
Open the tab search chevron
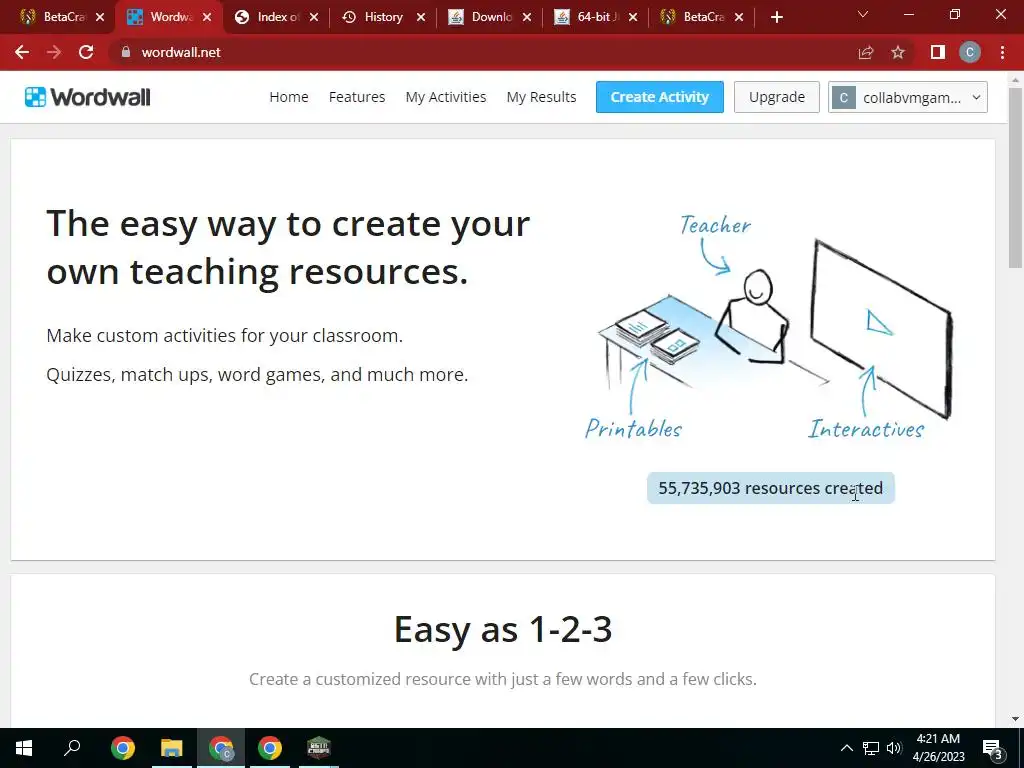click(x=863, y=14)
